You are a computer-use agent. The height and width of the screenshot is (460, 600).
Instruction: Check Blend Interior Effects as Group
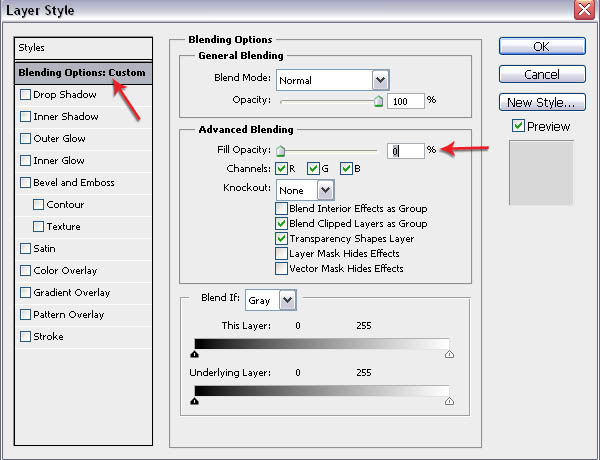pos(281,209)
